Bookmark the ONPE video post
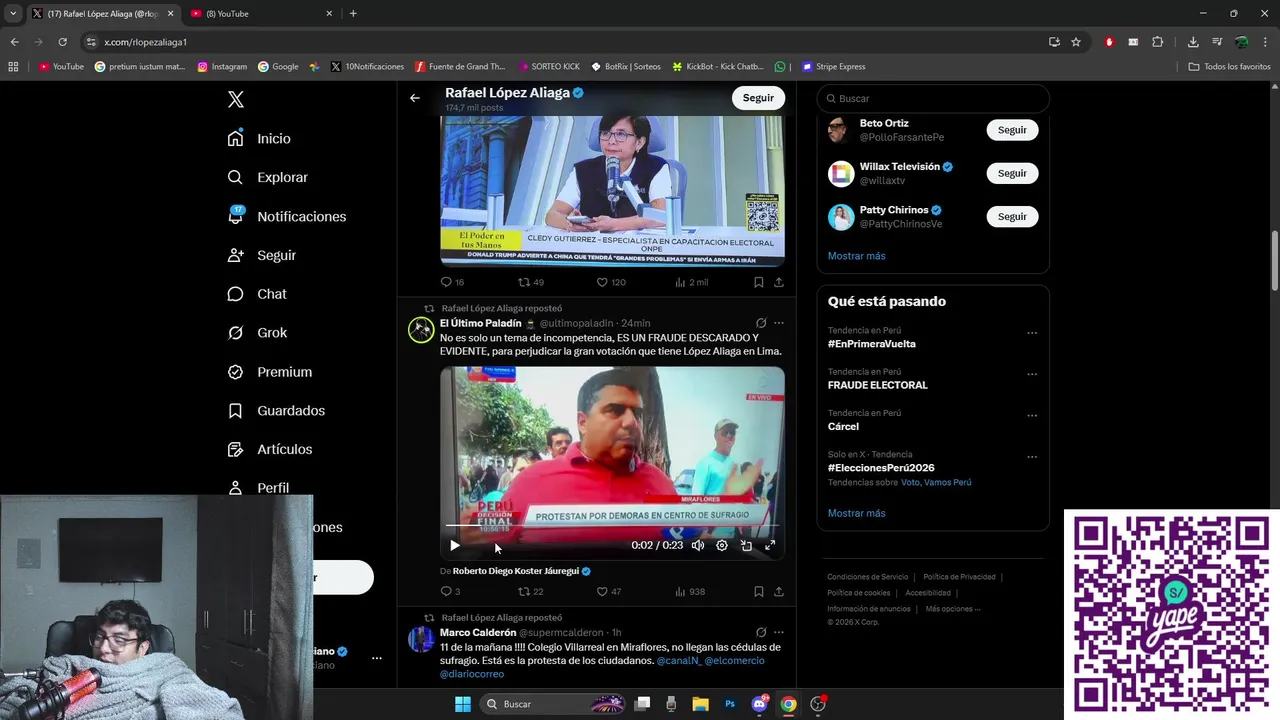 coord(759,282)
